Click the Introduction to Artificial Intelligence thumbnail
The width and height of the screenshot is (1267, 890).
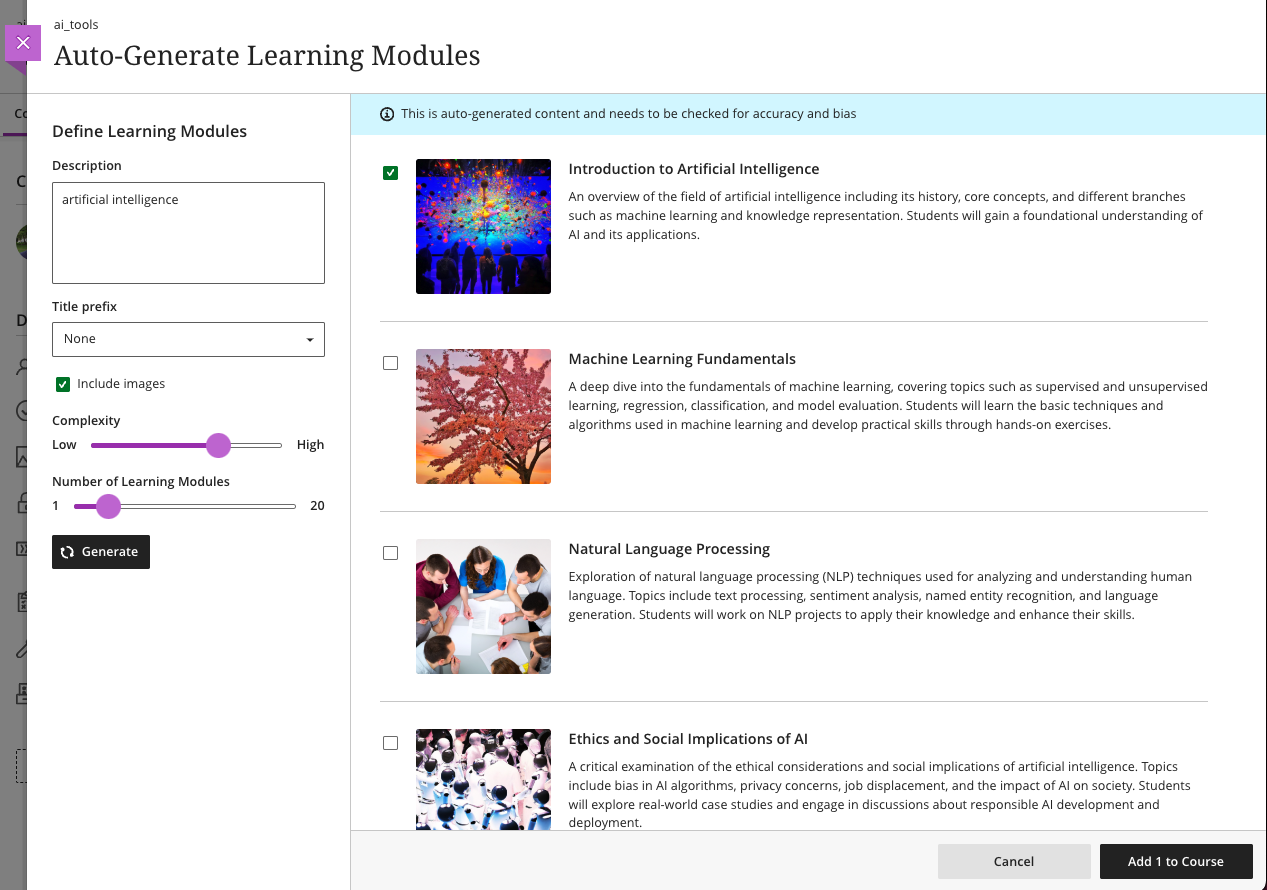(x=483, y=226)
